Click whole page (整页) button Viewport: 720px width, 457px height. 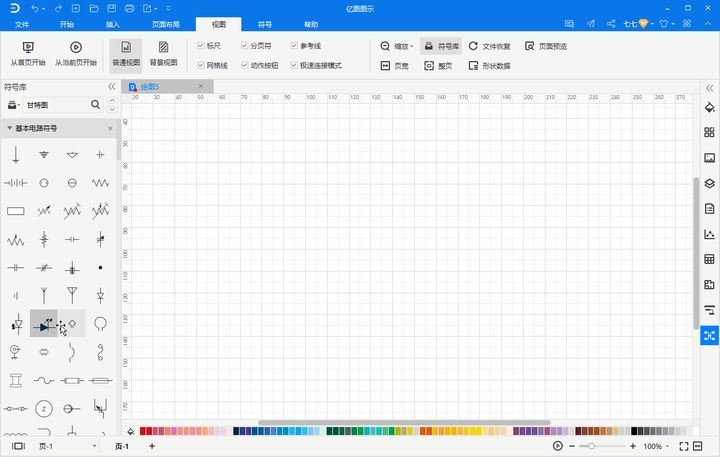(x=438, y=66)
